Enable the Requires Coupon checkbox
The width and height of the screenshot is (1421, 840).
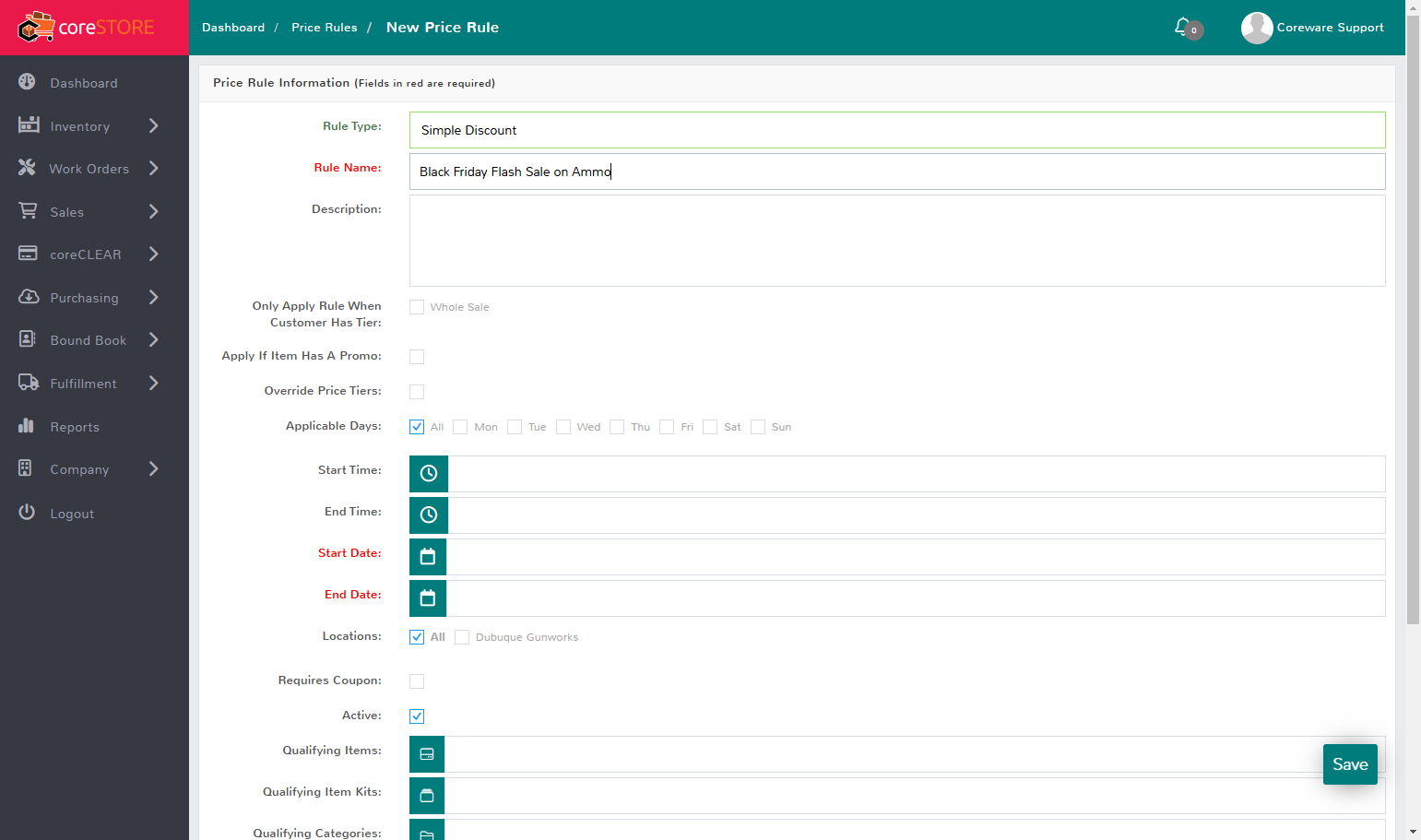[417, 681]
